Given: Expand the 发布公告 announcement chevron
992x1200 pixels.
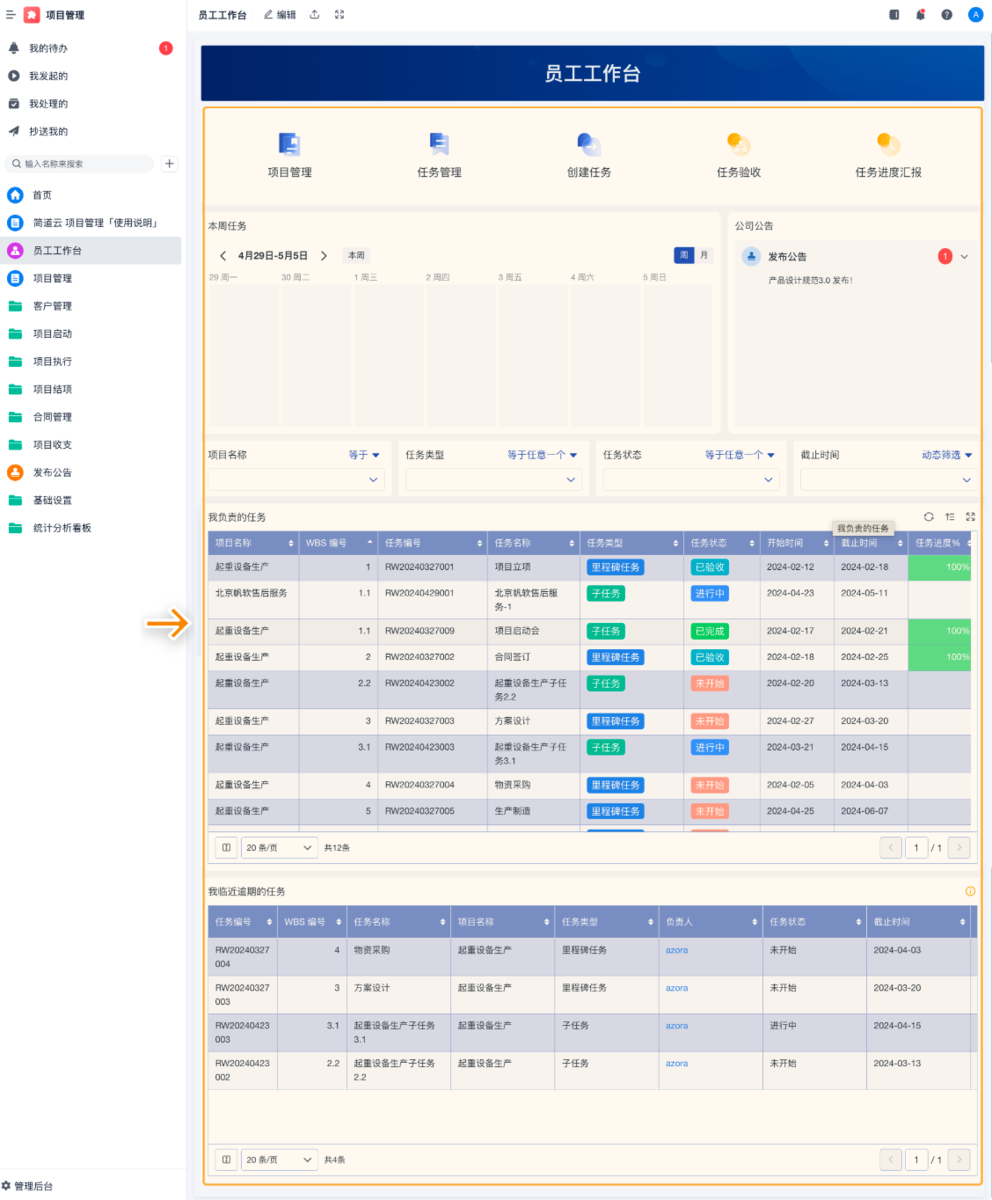Looking at the screenshot, I should click(964, 257).
